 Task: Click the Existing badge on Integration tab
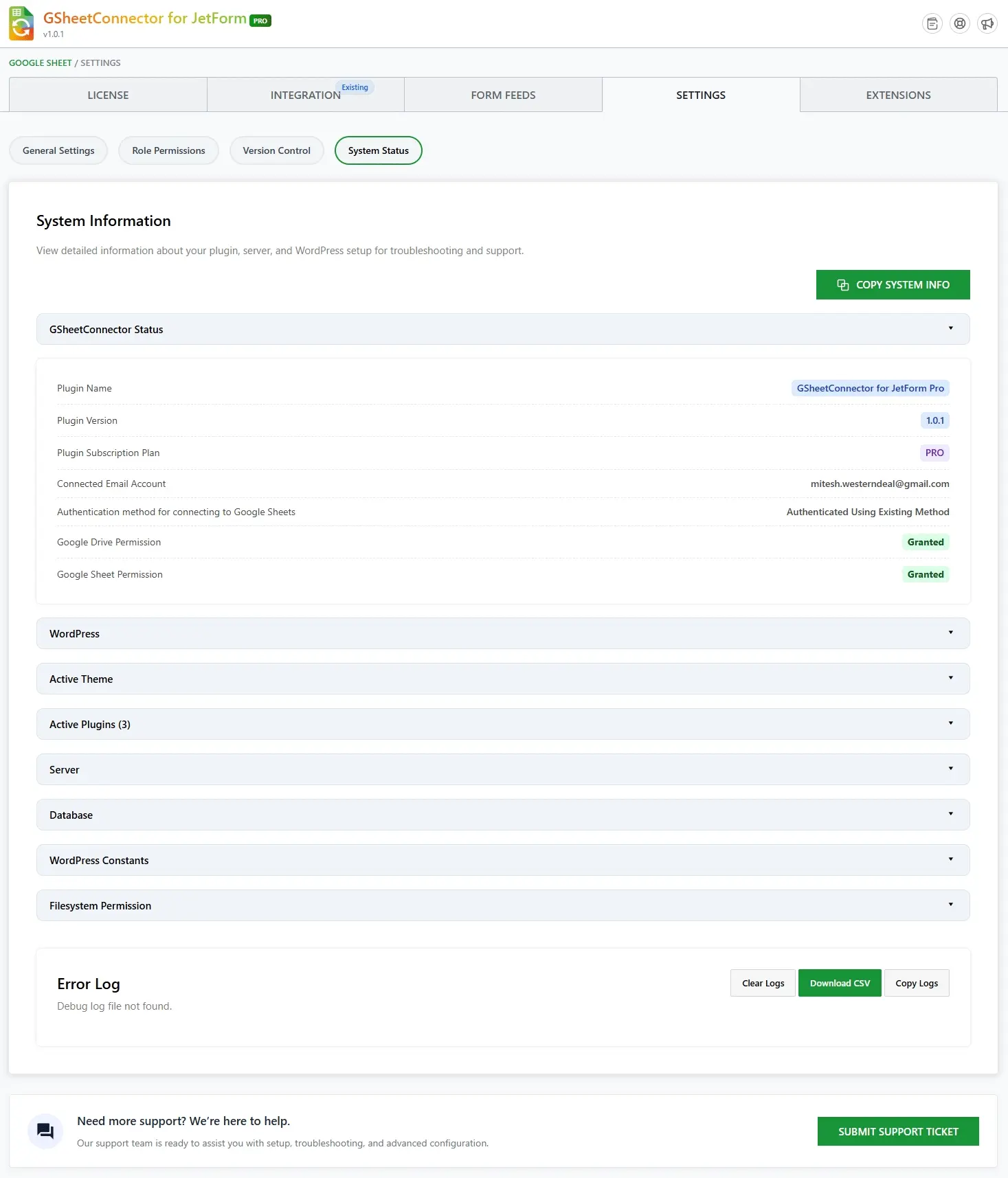(x=355, y=87)
